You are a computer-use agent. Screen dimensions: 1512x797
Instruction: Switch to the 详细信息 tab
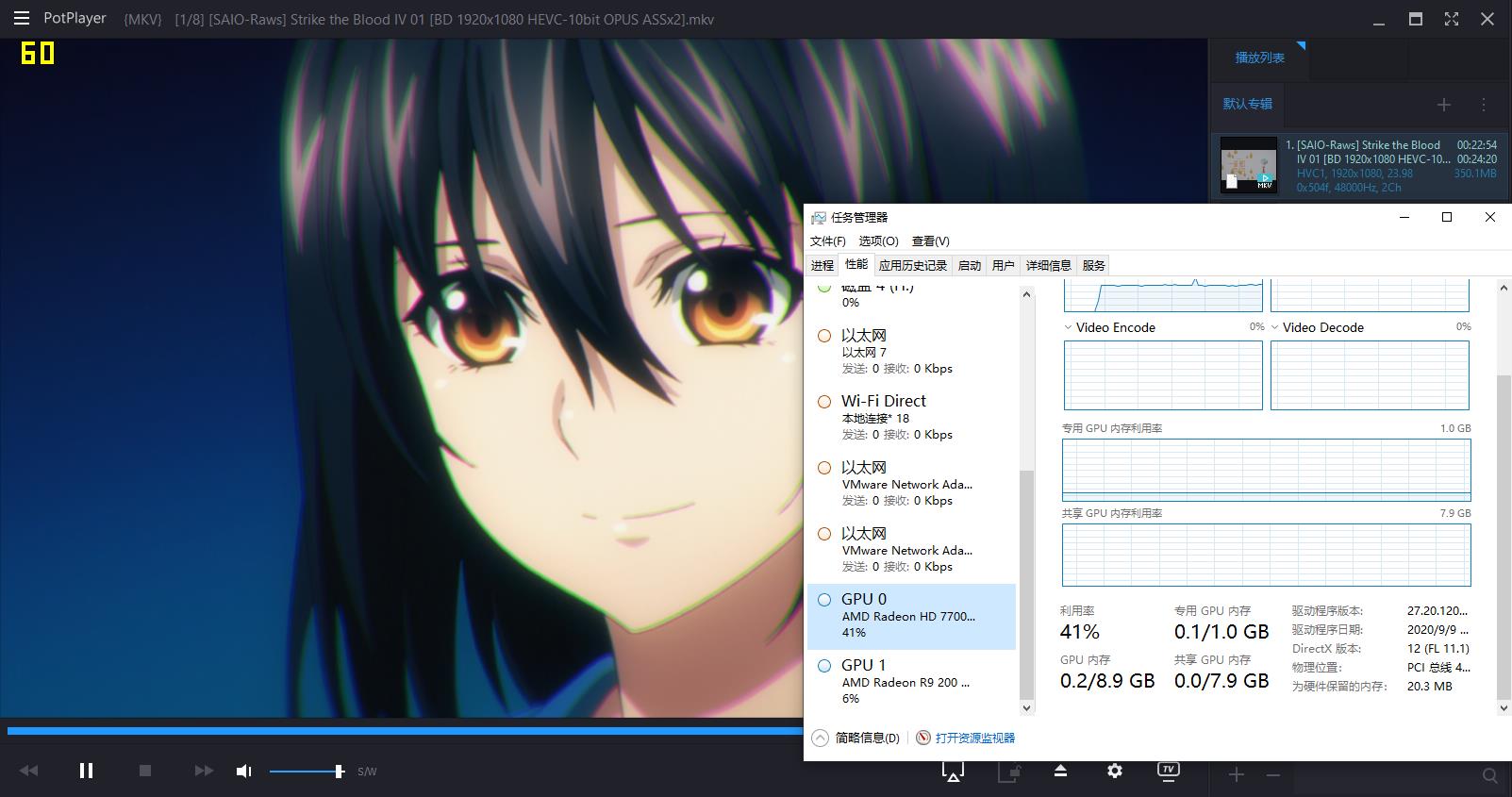[x=1048, y=265]
